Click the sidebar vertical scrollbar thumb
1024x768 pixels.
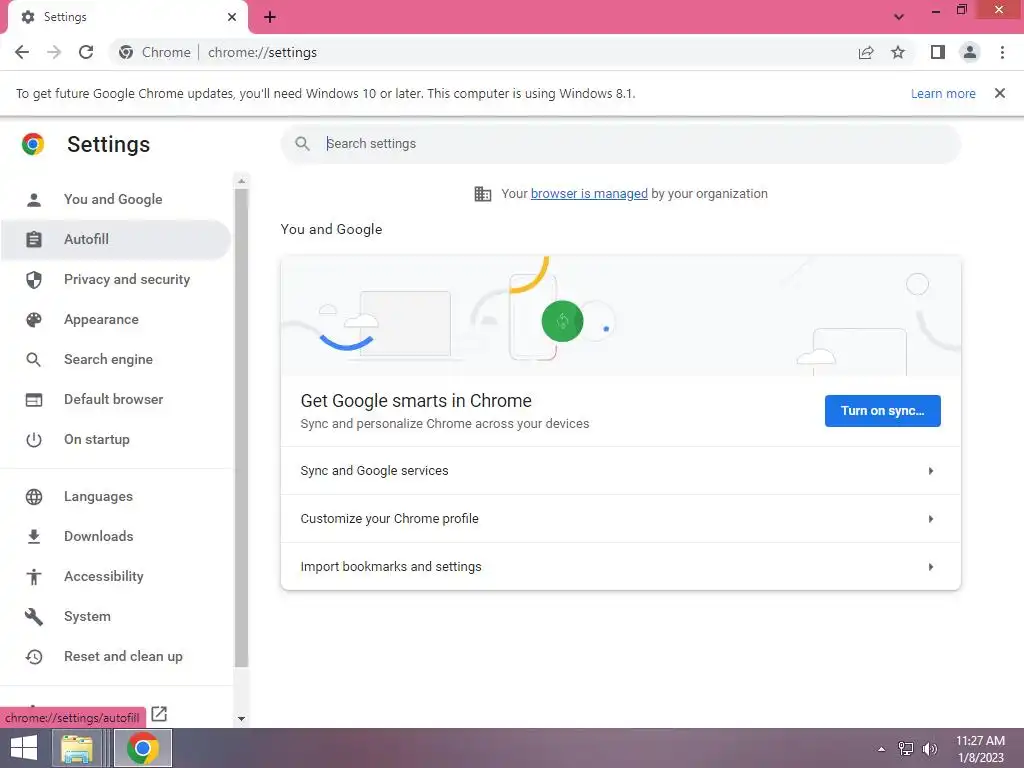241,428
